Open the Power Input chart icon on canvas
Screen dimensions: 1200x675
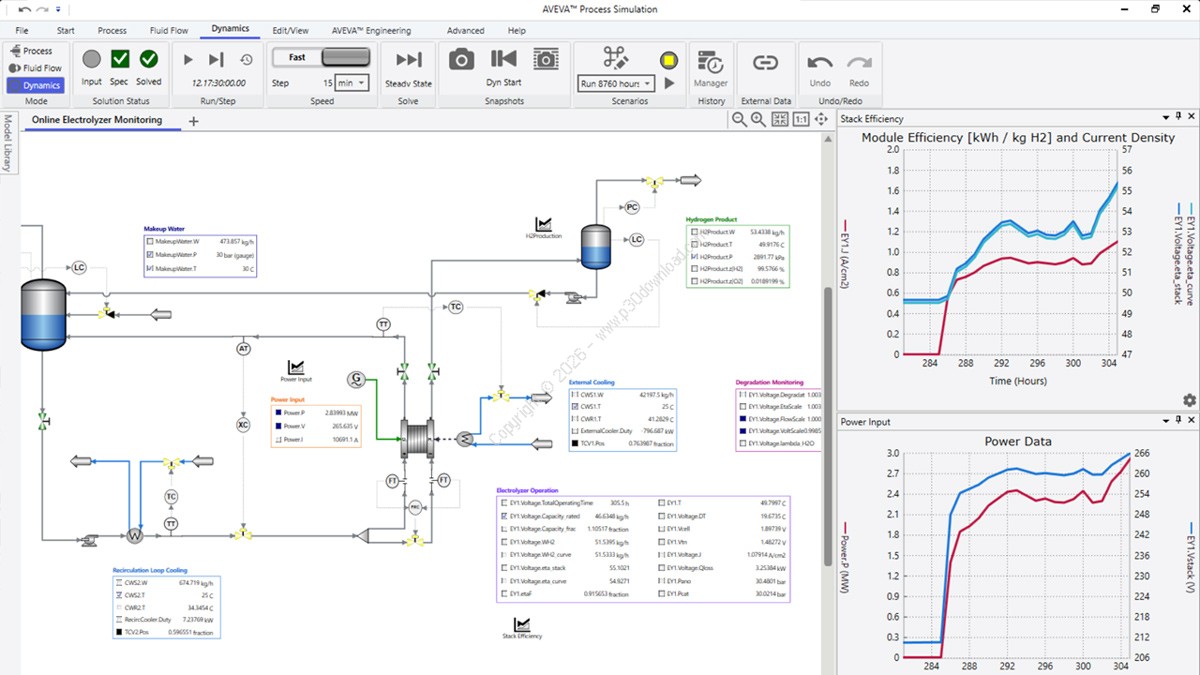point(296,368)
